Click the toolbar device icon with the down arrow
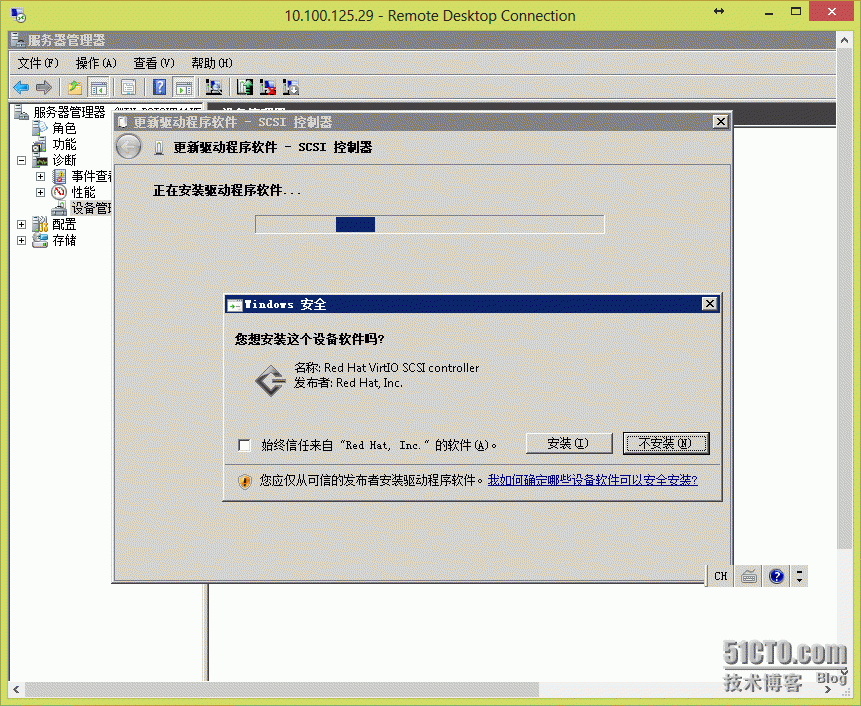Viewport: 861px width, 706px height. click(x=290, y=87)
